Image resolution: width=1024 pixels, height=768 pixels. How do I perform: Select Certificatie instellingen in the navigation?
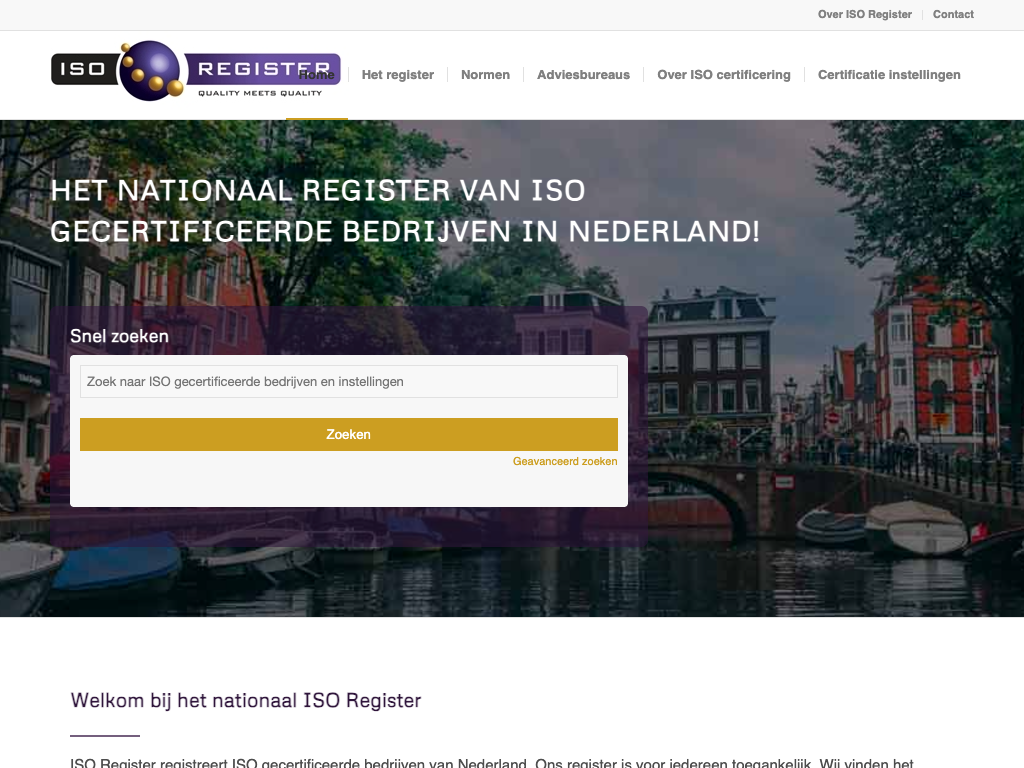pos(888,75)
